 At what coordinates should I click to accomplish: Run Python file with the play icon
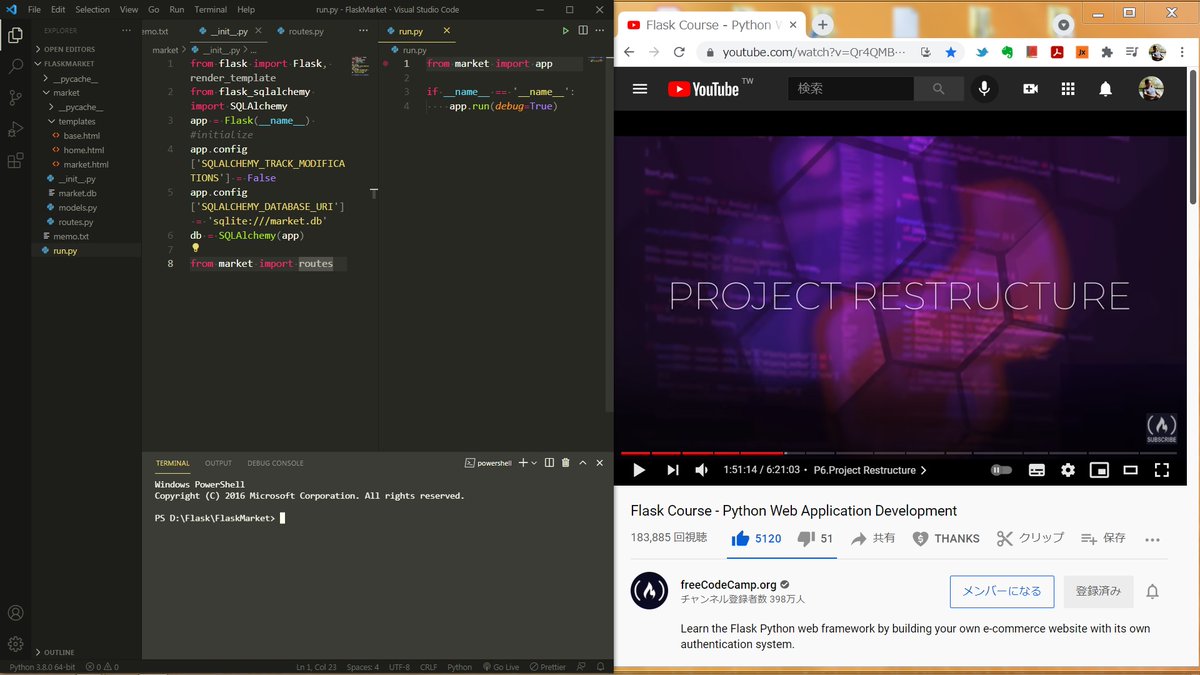(x=565, y=31)
